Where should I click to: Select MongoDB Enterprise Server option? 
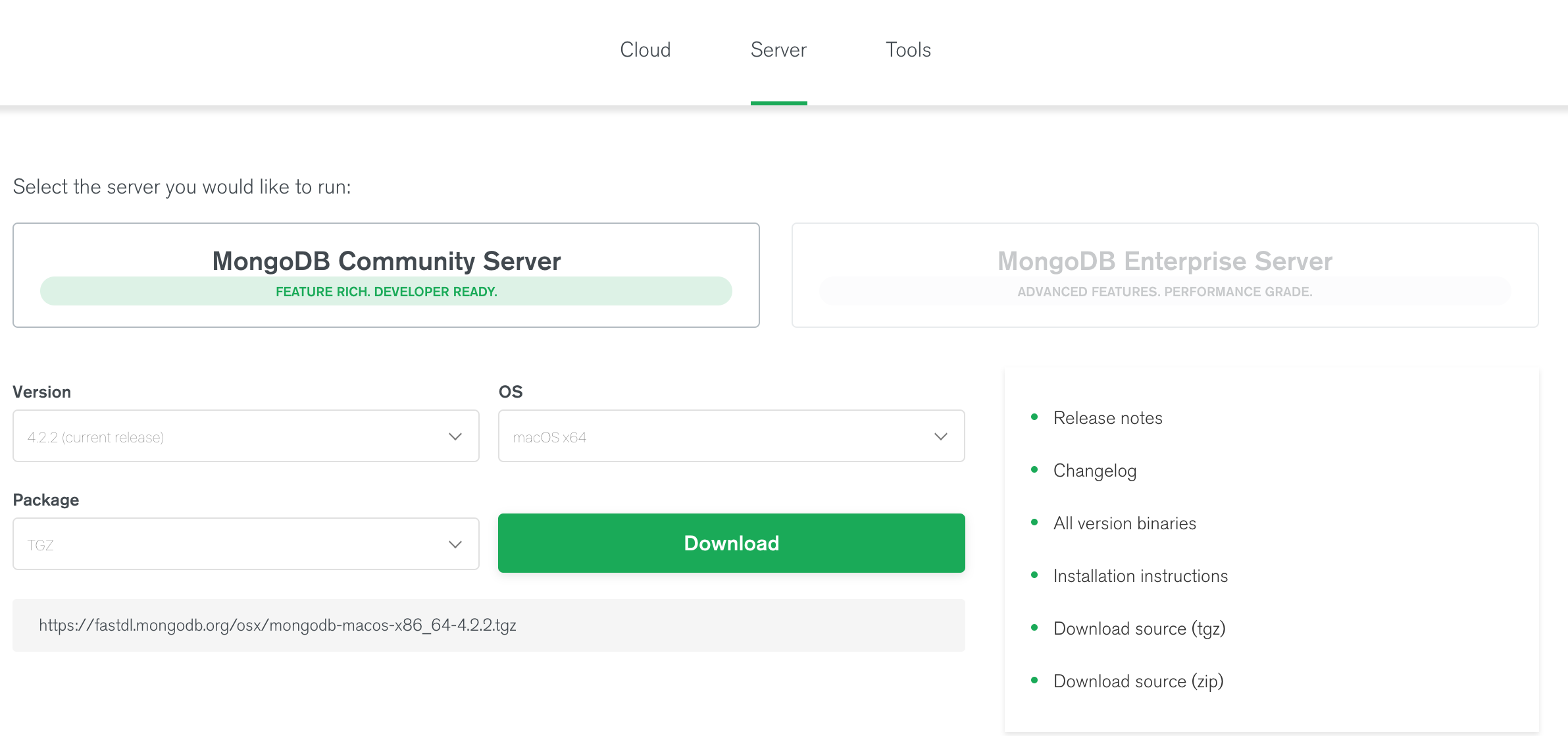point(1165,275)
